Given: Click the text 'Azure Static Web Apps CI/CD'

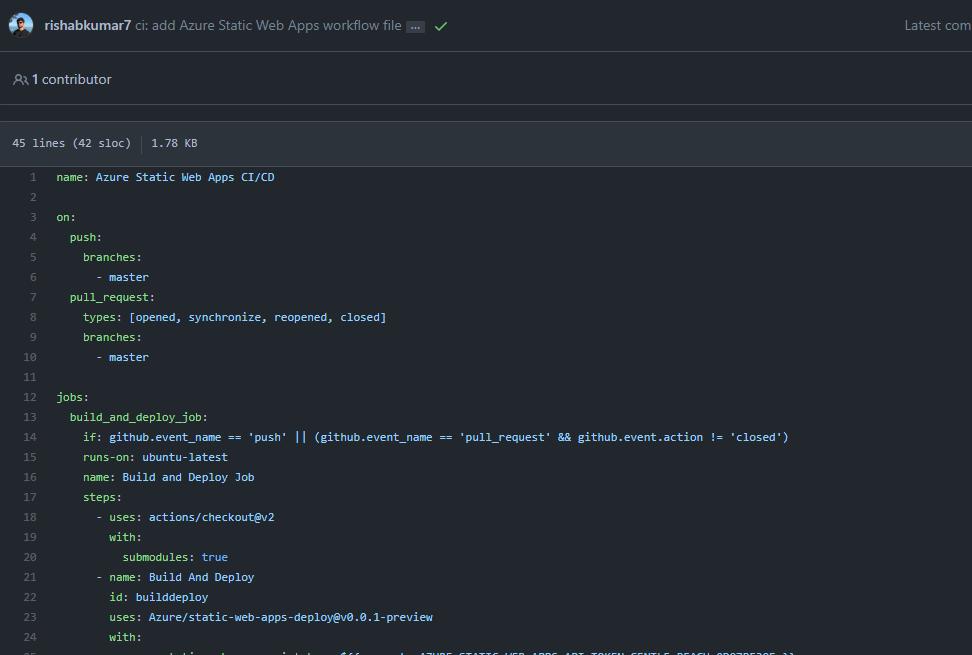Looking at the screenshot, I should click(185, 177).
